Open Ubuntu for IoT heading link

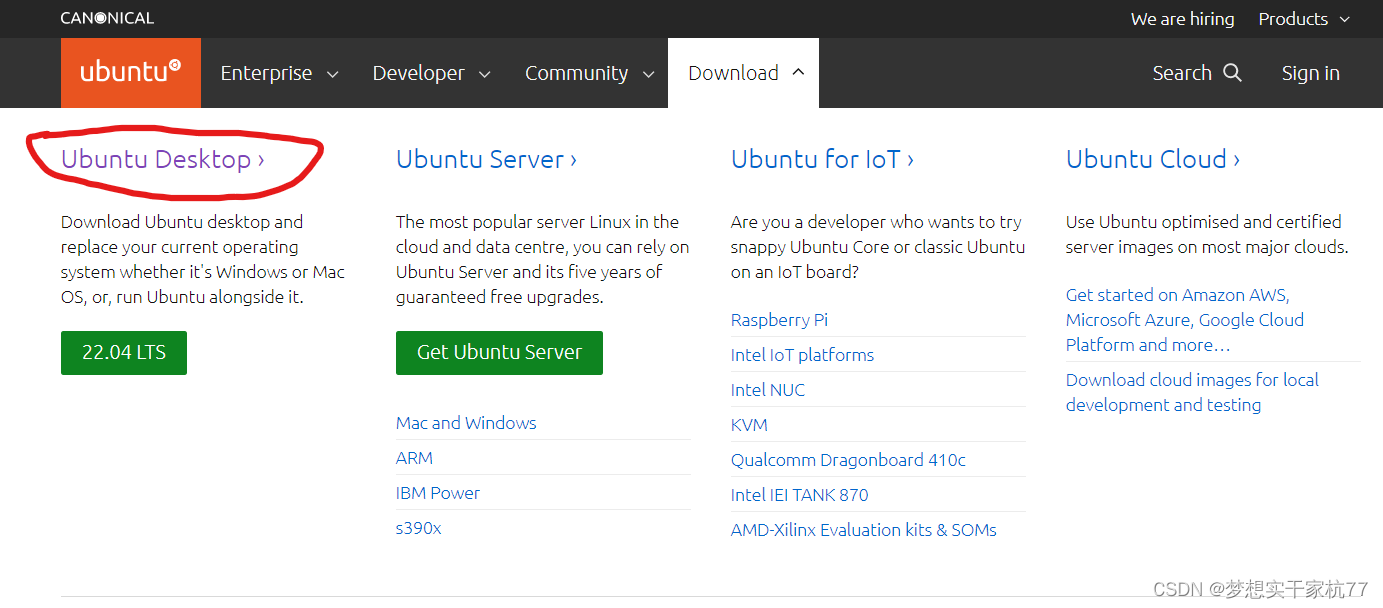tap(822, 159)
